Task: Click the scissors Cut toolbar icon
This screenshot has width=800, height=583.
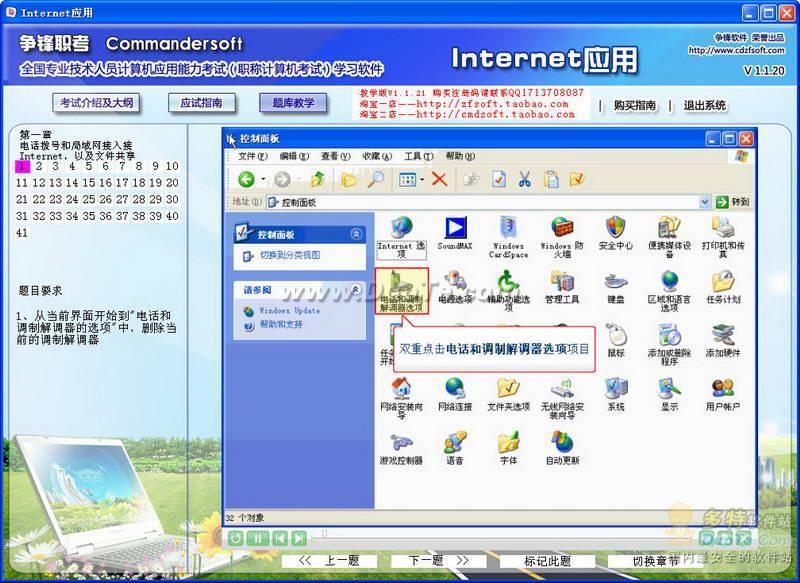Action: pyautogui.click(x=524, y=179)
